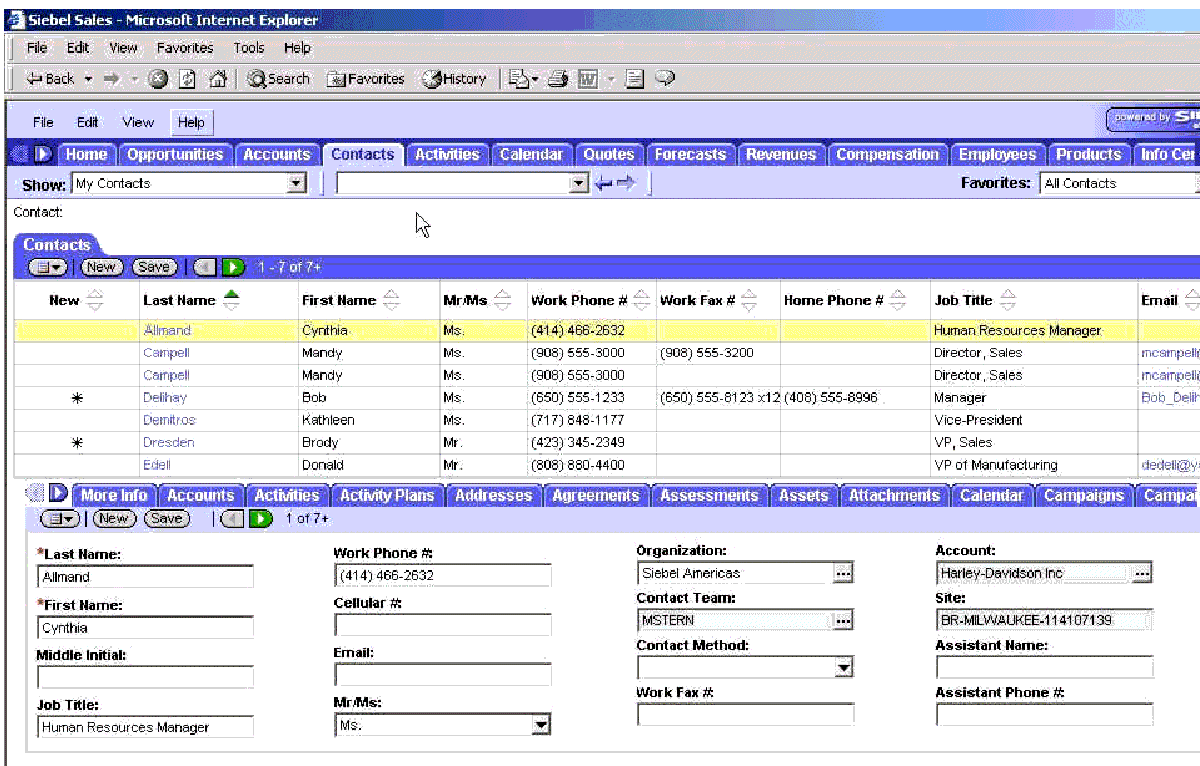Click the Save button in Contacts list

154,267
